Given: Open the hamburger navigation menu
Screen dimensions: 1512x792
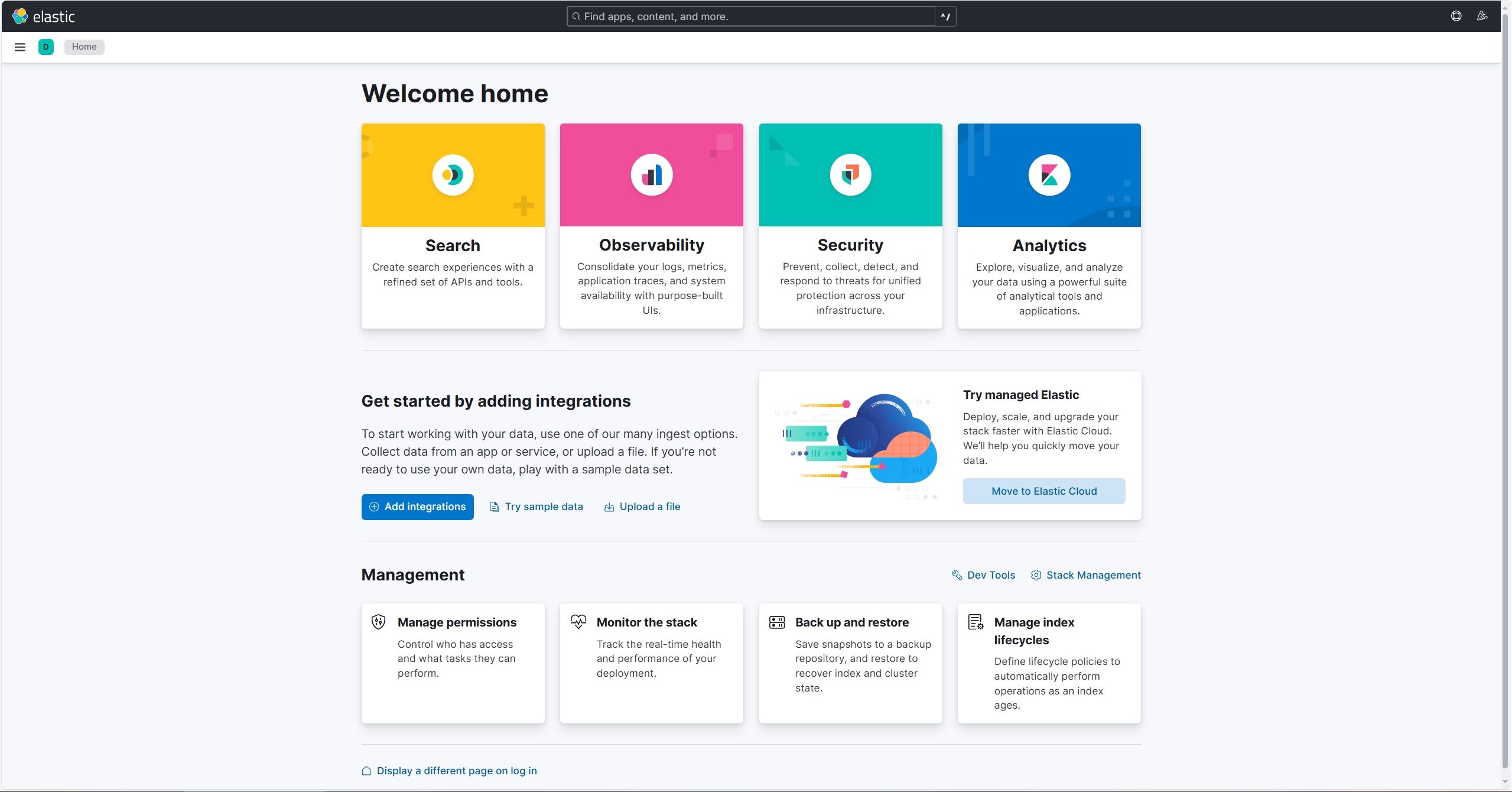Looking at the screenshot, I should (x=19, y=47).
